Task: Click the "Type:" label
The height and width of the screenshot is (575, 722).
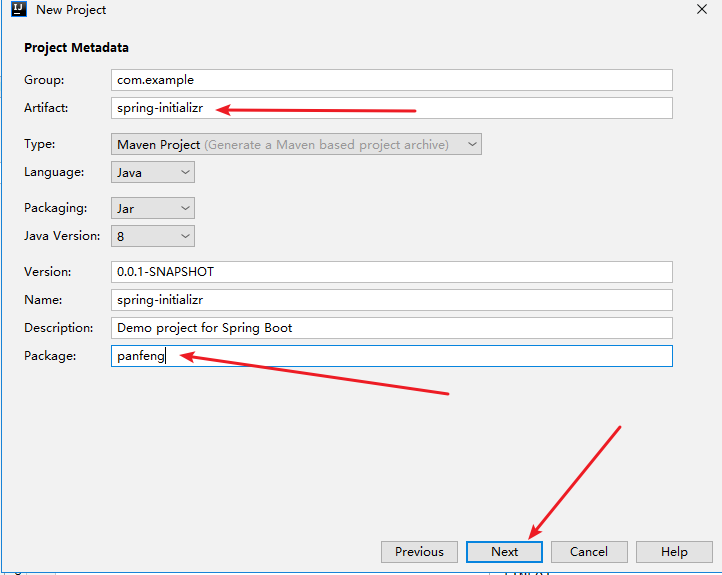Action: 40,144
